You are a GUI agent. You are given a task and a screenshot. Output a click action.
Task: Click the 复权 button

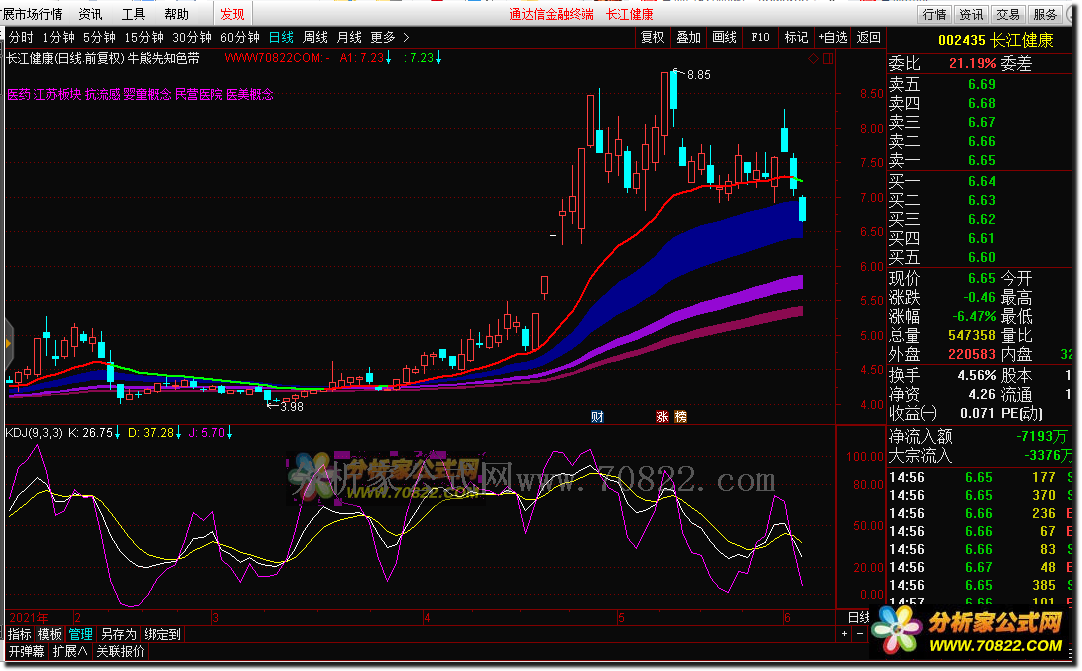point(653,37)
